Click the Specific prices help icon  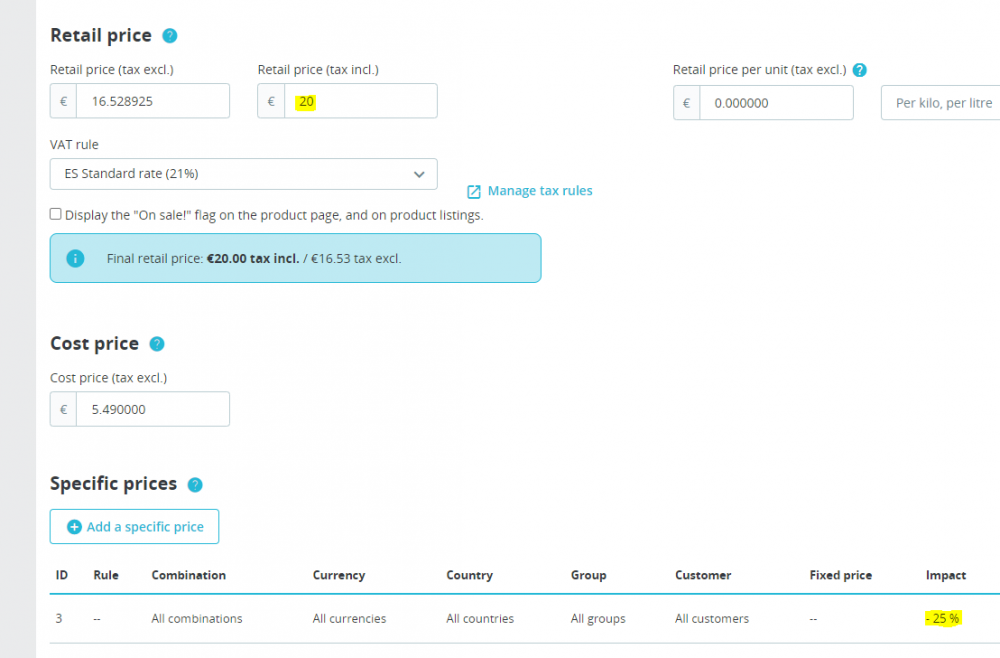click(x=195, y=485)
